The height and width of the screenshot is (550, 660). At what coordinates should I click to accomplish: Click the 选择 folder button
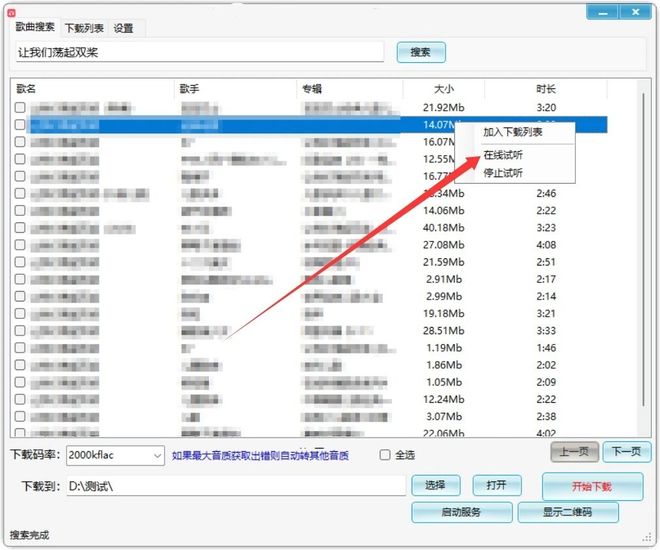(436, 486)
